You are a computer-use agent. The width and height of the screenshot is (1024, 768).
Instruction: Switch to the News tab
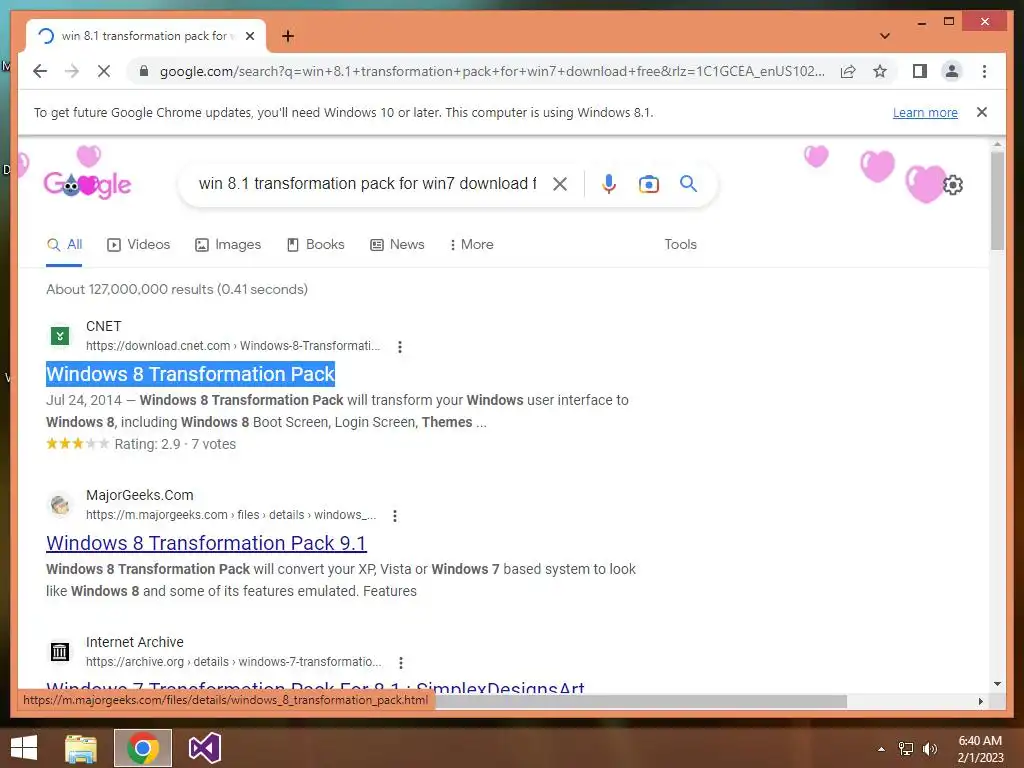click(x=397, y=245)
